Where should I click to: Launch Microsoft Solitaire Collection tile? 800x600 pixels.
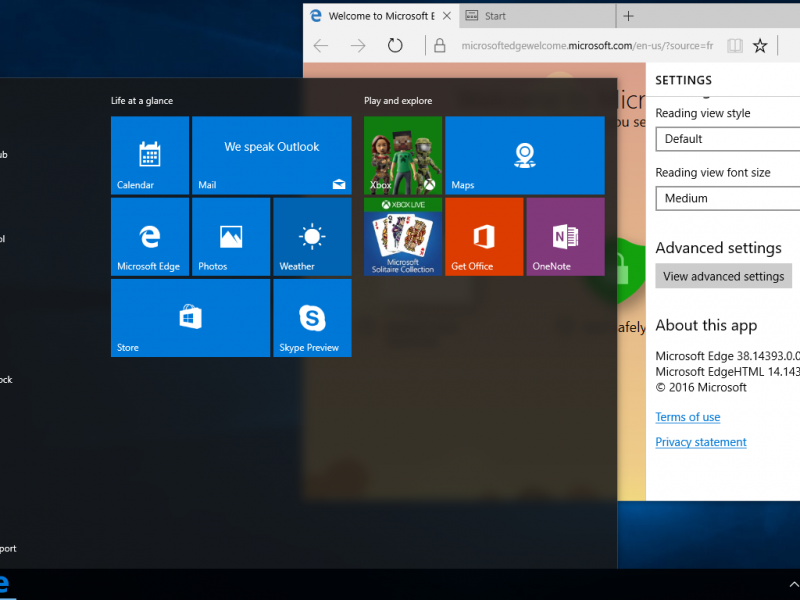(x=403, y=237)
